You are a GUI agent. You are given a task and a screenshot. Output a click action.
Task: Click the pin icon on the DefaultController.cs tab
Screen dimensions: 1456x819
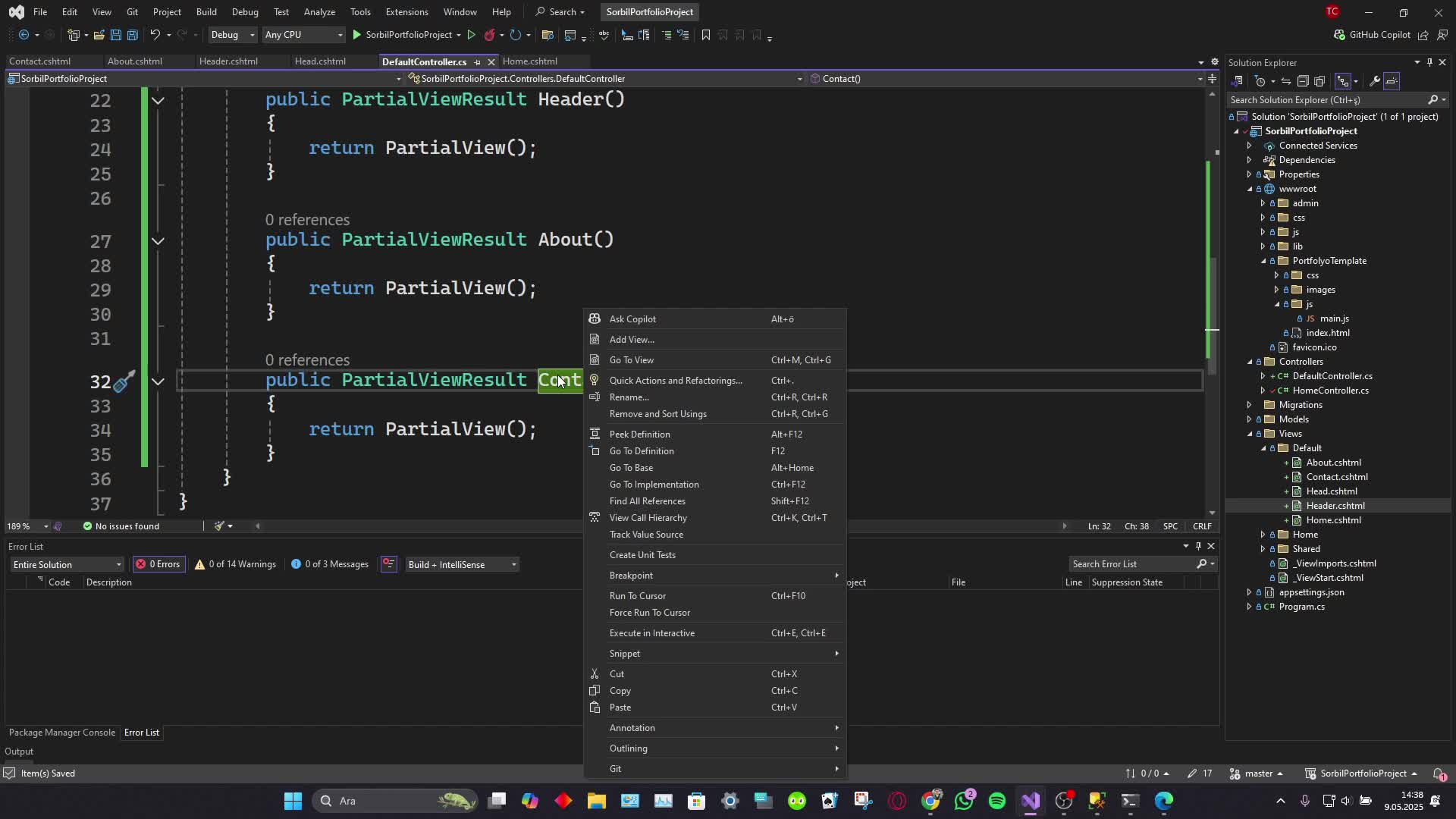pyautogui.click(x=477, y=62)
